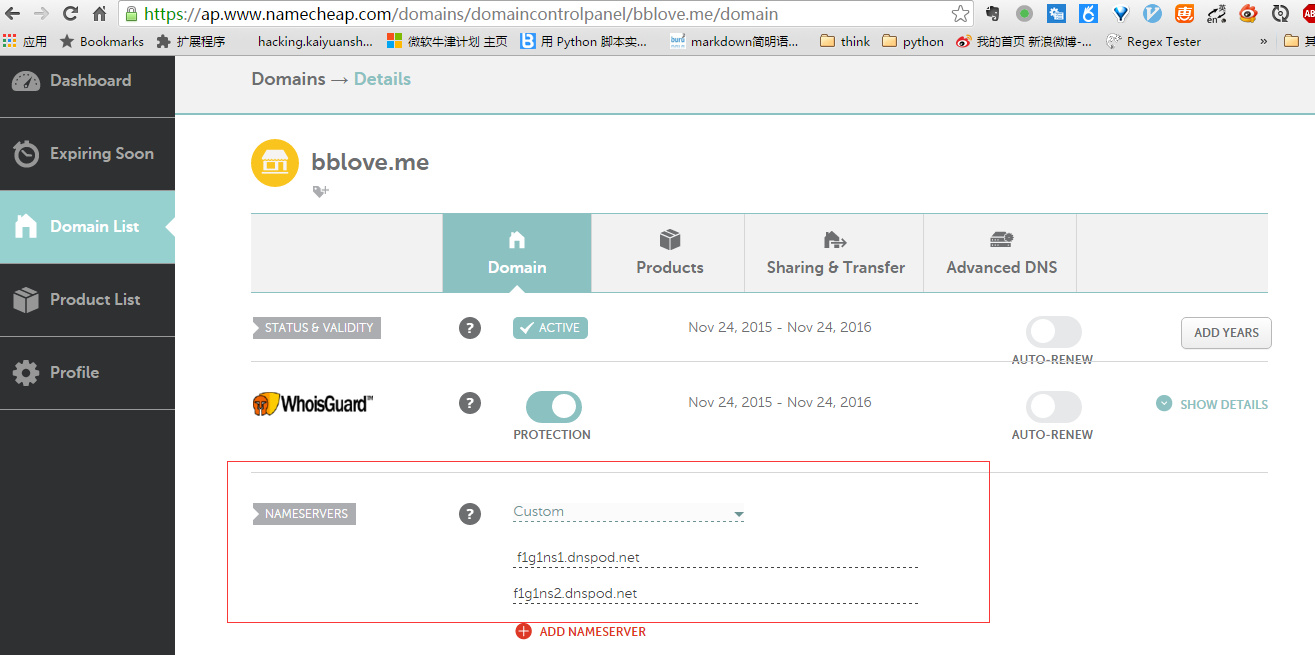Open the yellow bblove.me storefront icon
Screen dimensions: 1315x655
coord(275,163)
